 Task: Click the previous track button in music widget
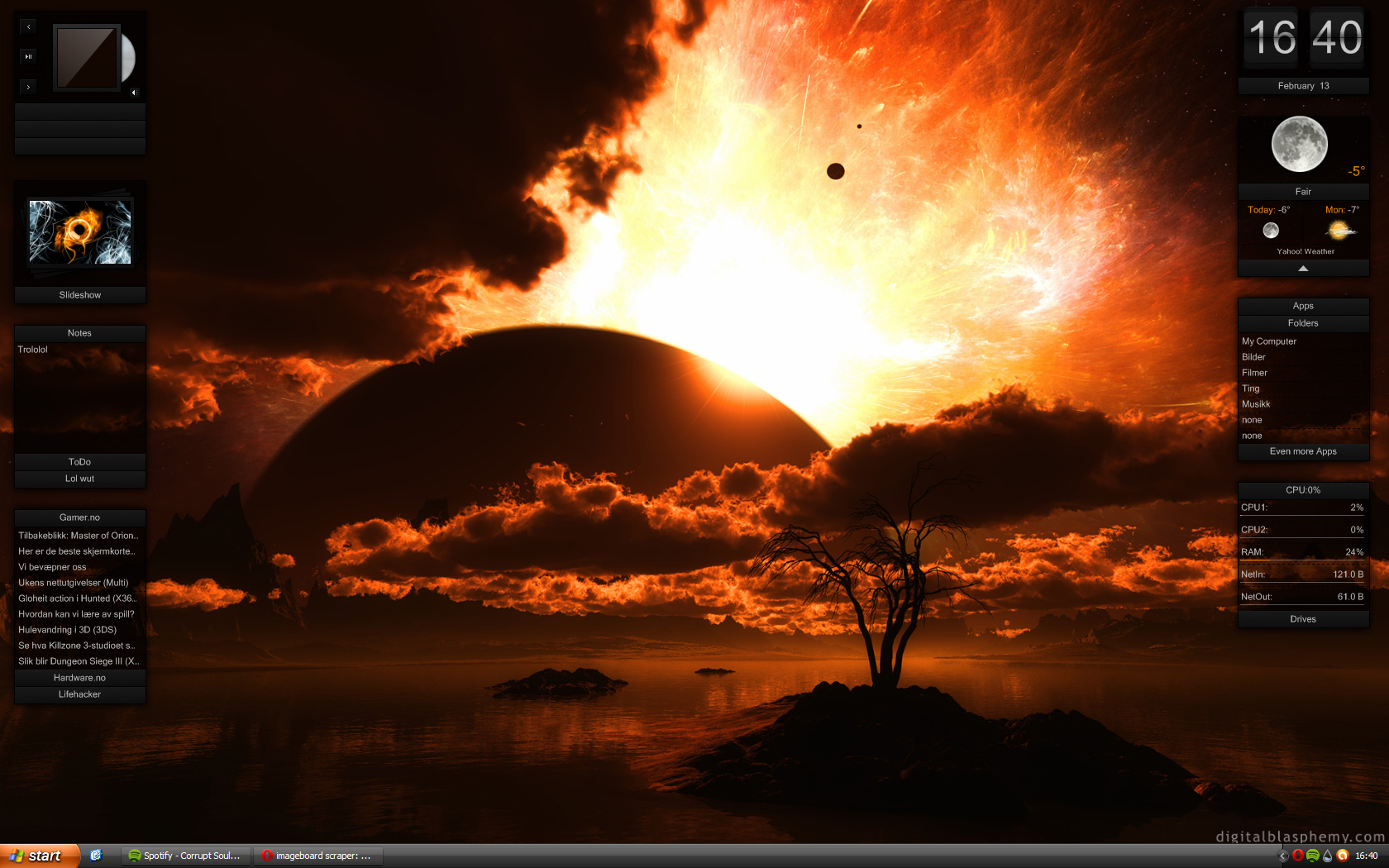(28, 26)
